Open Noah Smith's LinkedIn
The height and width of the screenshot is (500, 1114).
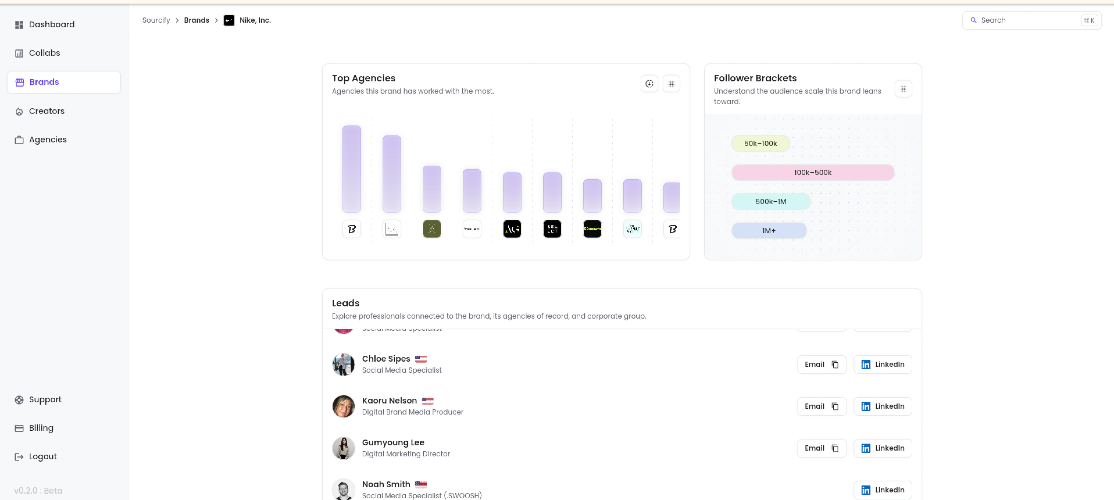[x=882, y=490]
